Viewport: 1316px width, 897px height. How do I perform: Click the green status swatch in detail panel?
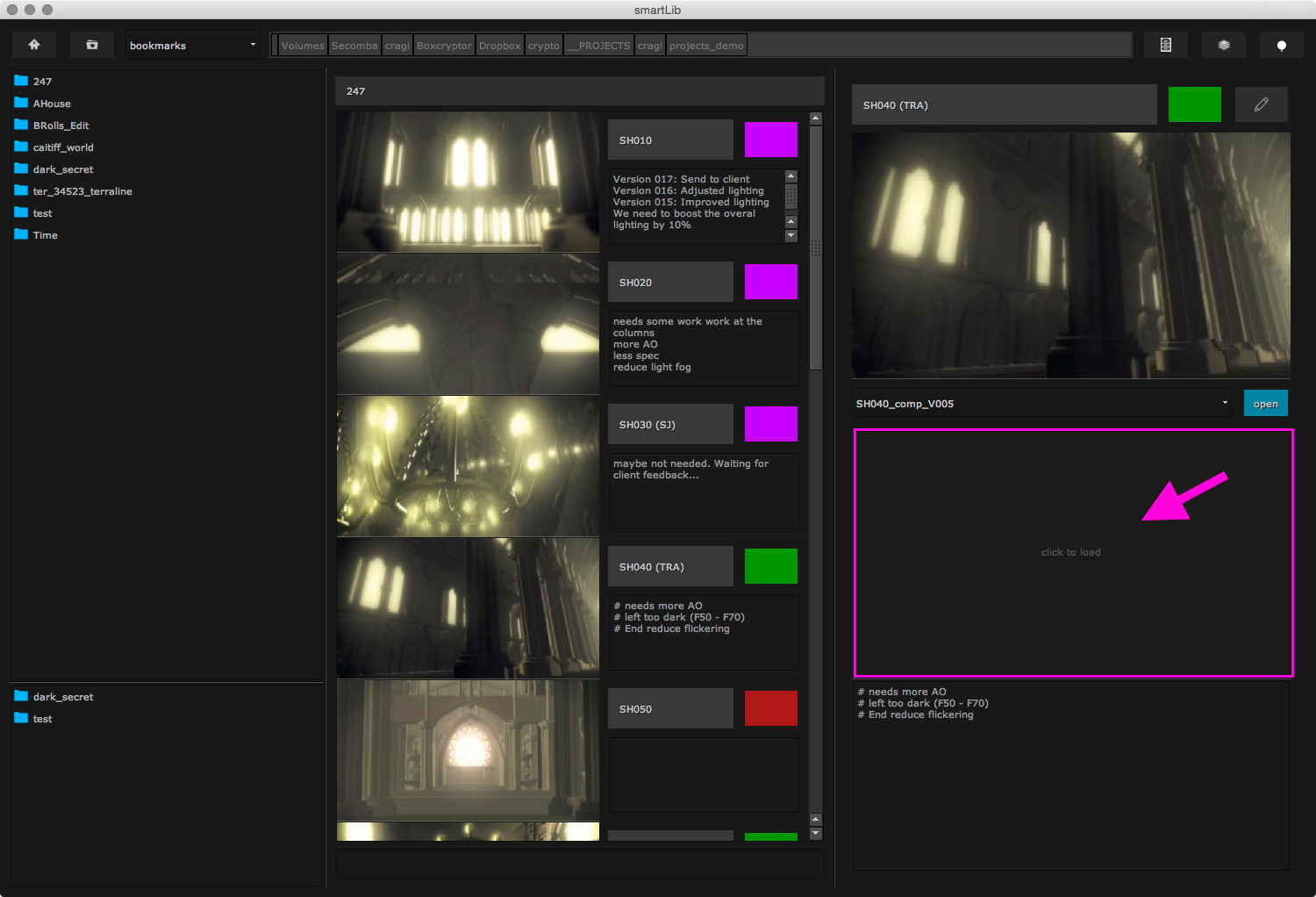pyautogui.click(x=1194, y=104)
